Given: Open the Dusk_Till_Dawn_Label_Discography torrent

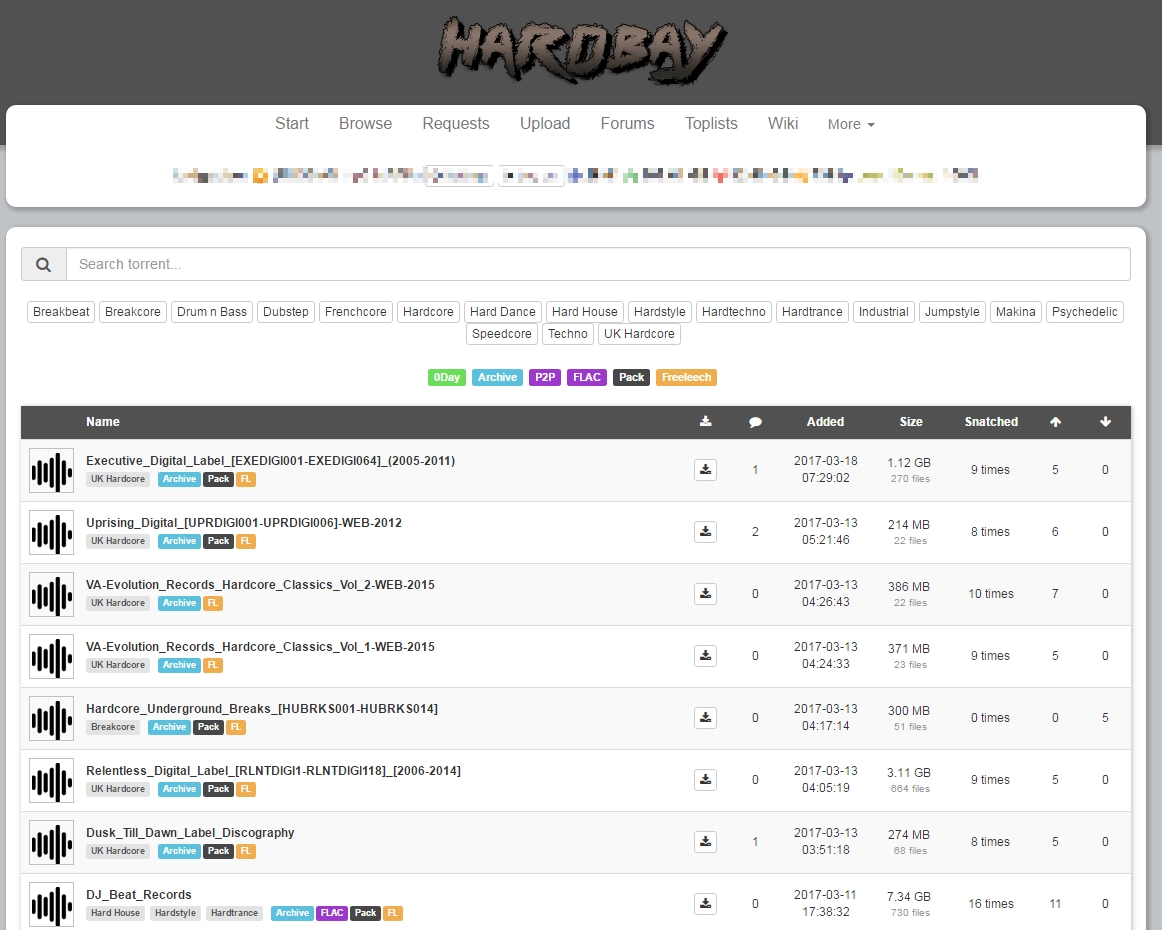Looking at the screenshot, I should click(x=190, y=833).
